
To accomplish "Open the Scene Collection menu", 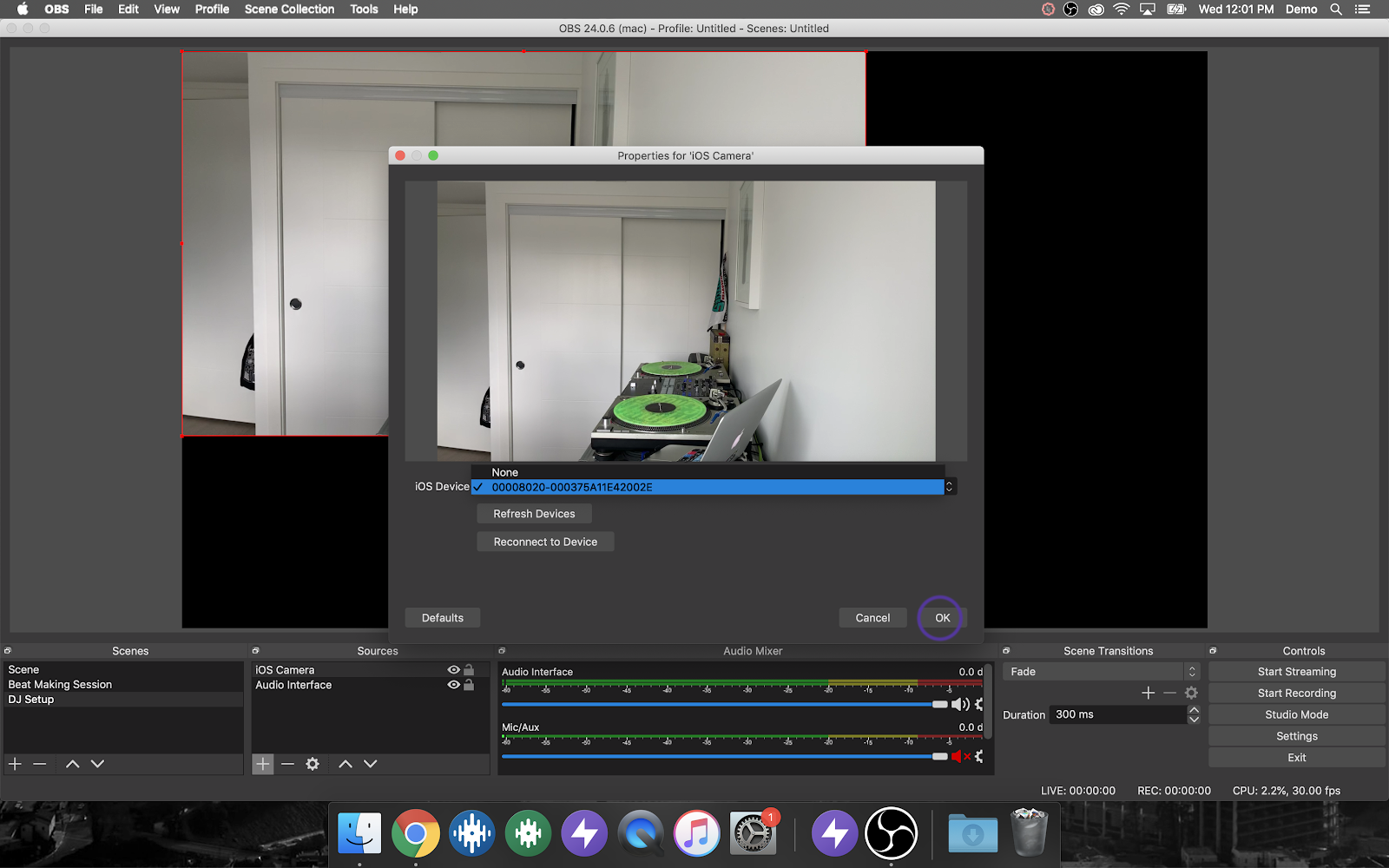I will [289, 10].
